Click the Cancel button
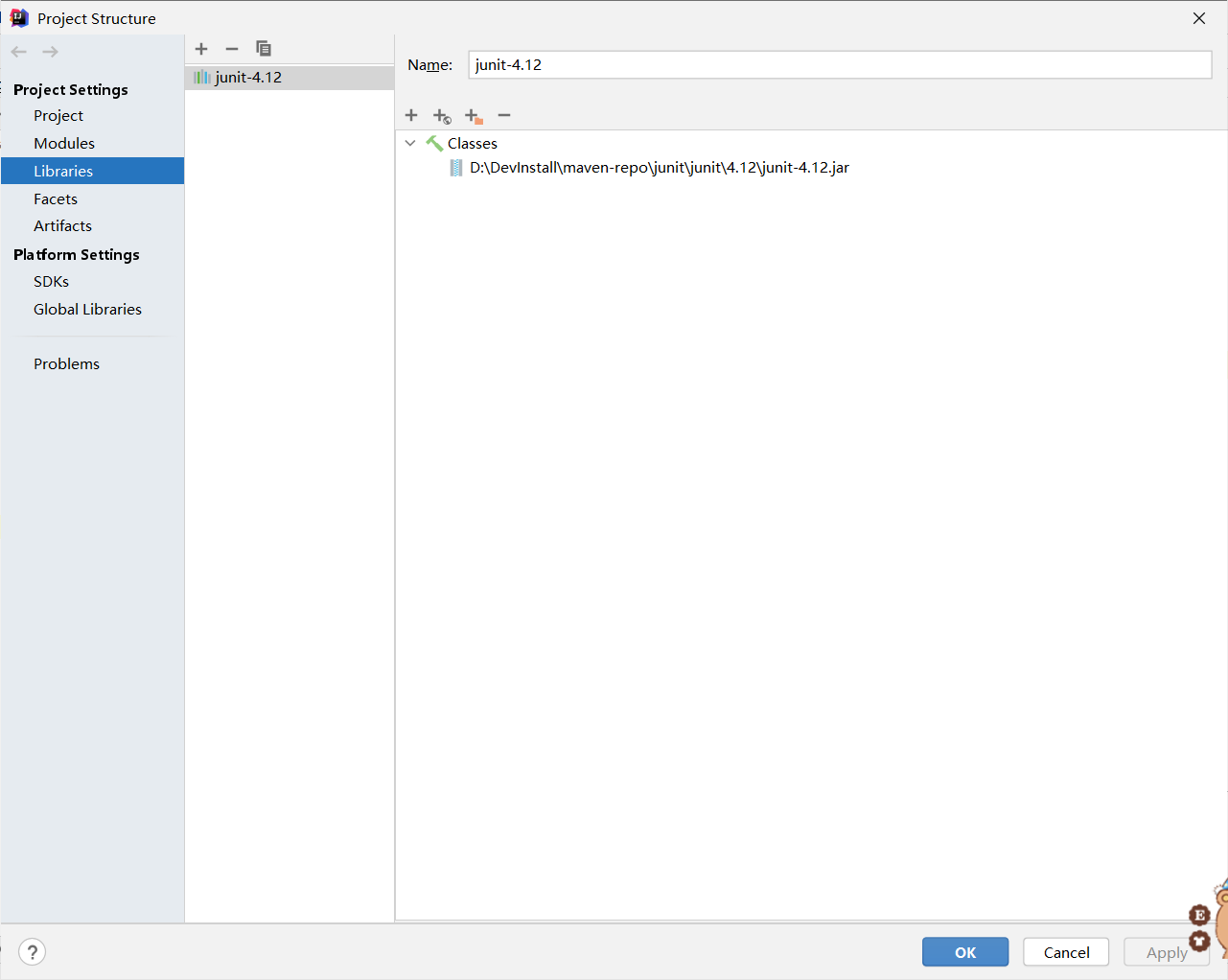 (x=1066, y=952)
